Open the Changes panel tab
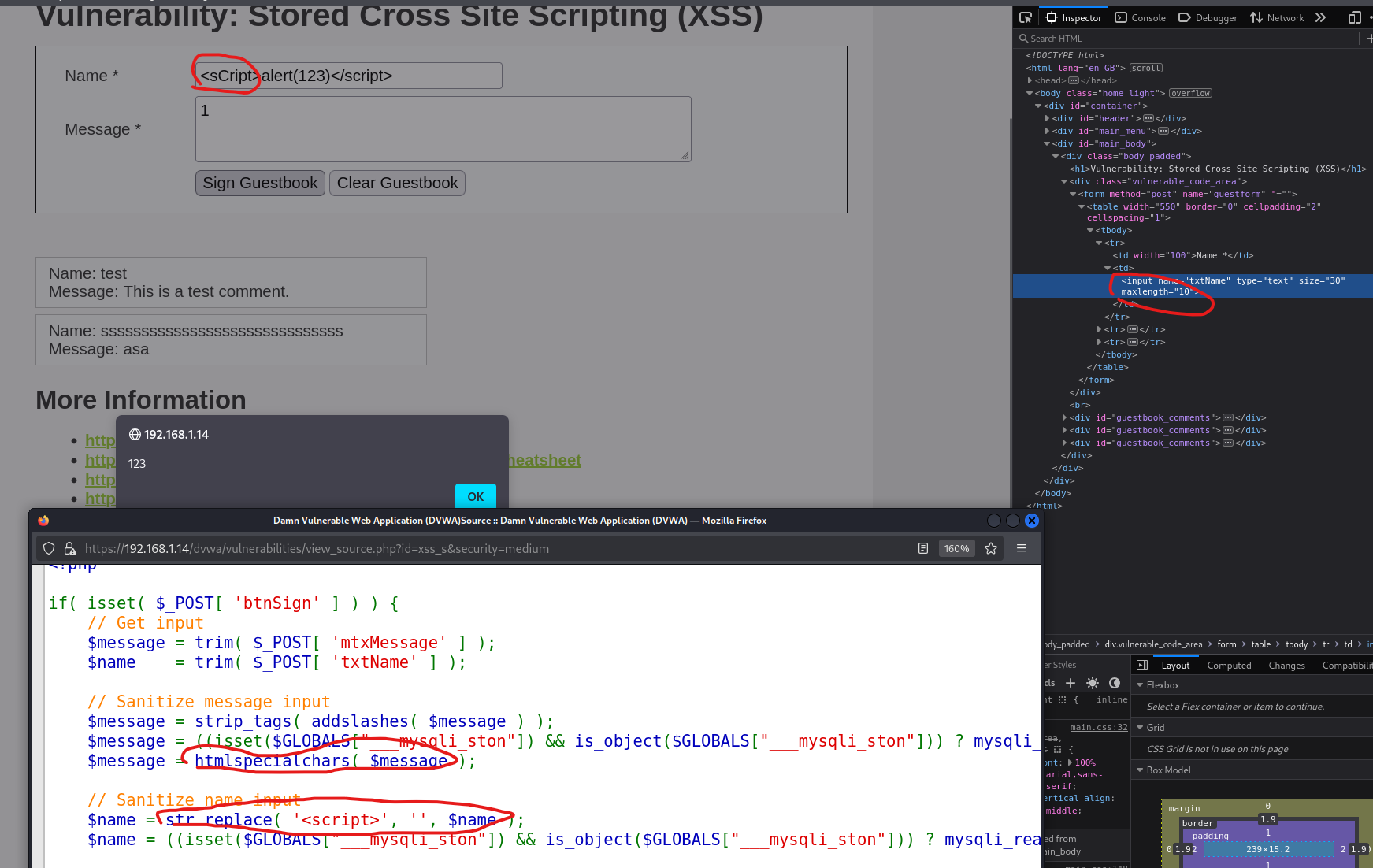This screenshot has height=868, width=1373. tap(1286, 666)
